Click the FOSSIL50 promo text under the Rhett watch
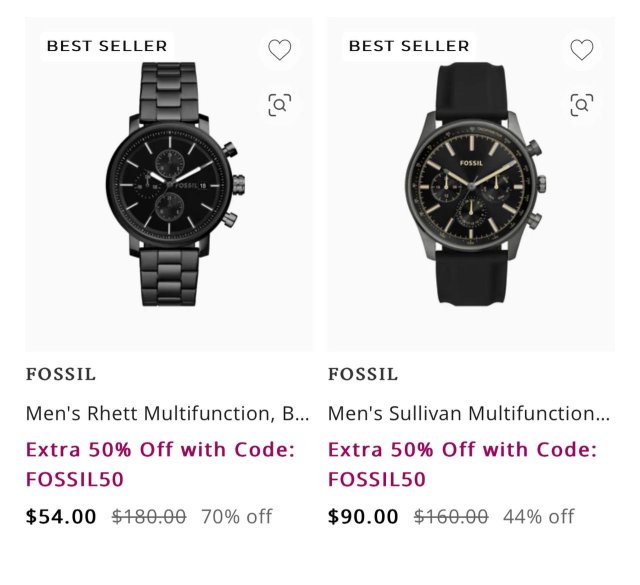 point(75,479)
